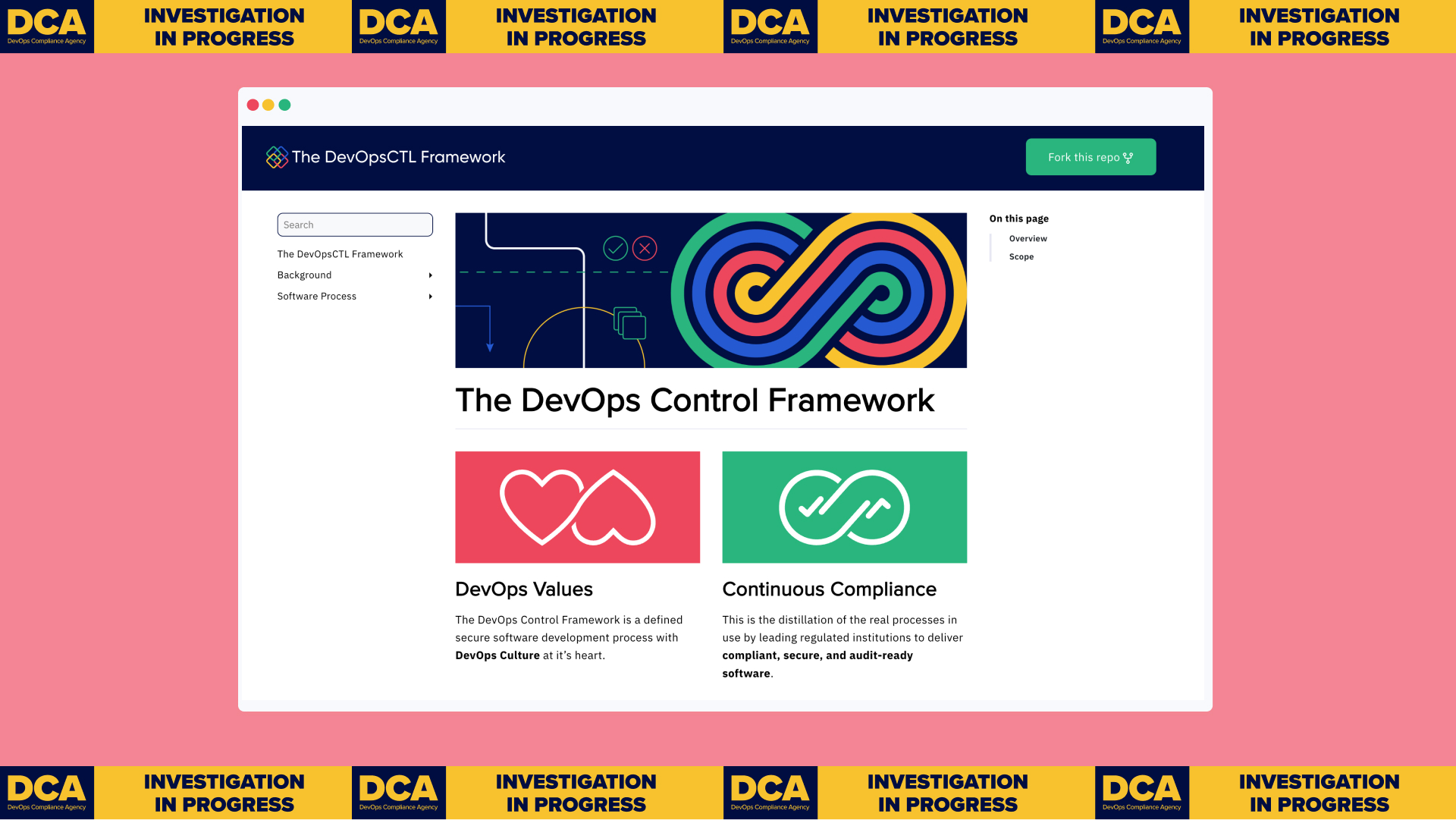The height and width of the screenshot is (820, 1456).
Task: Click Fork this repo button
Action: pyautogui.click(x=1090, y=156)
